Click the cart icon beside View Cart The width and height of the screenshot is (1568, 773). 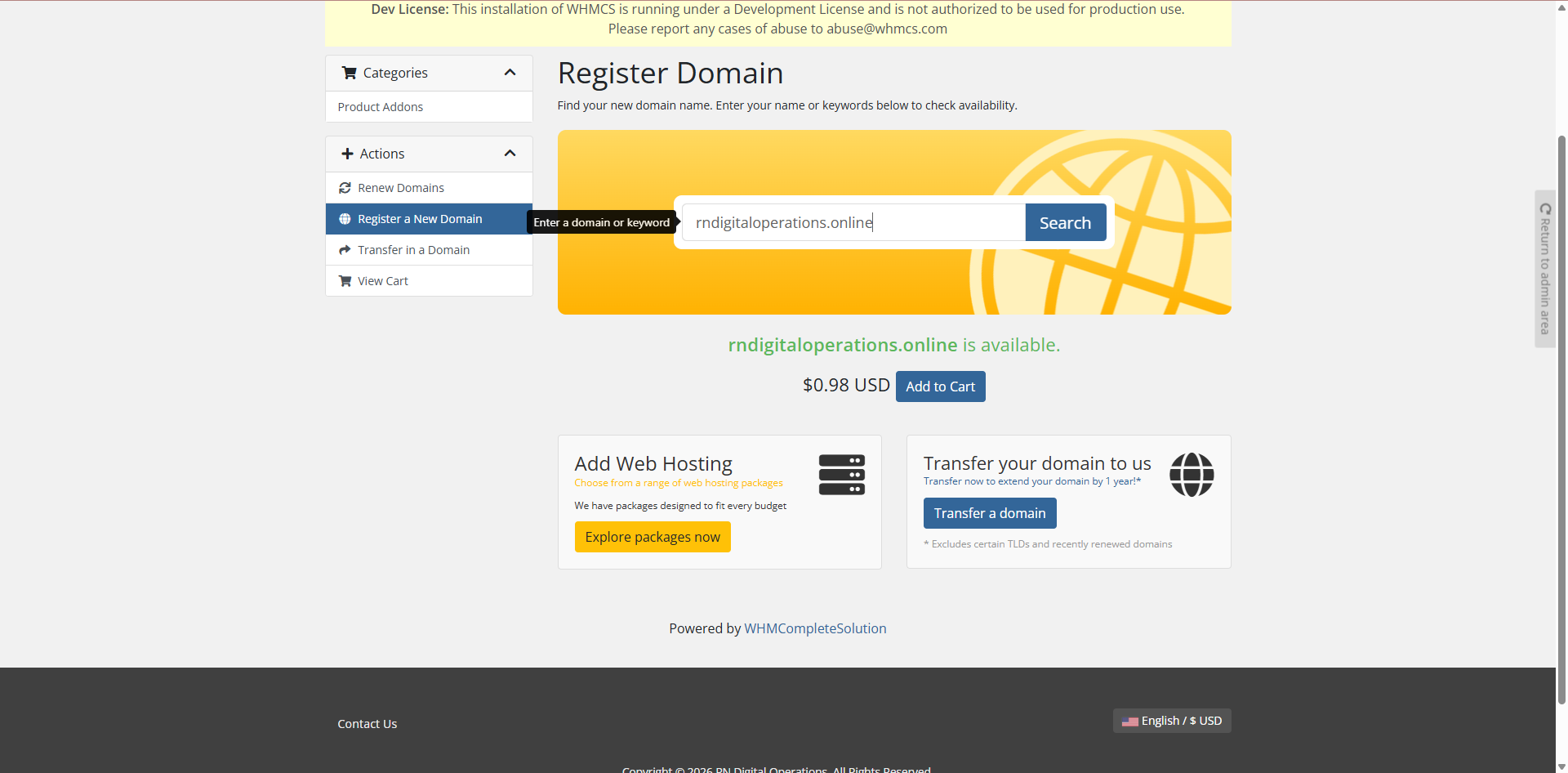pos(345,281)
